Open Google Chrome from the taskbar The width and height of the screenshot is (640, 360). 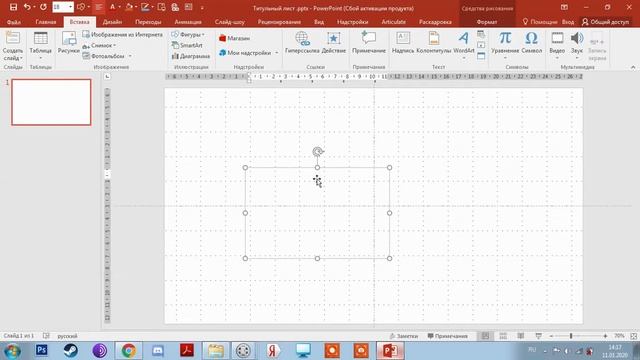129,351
